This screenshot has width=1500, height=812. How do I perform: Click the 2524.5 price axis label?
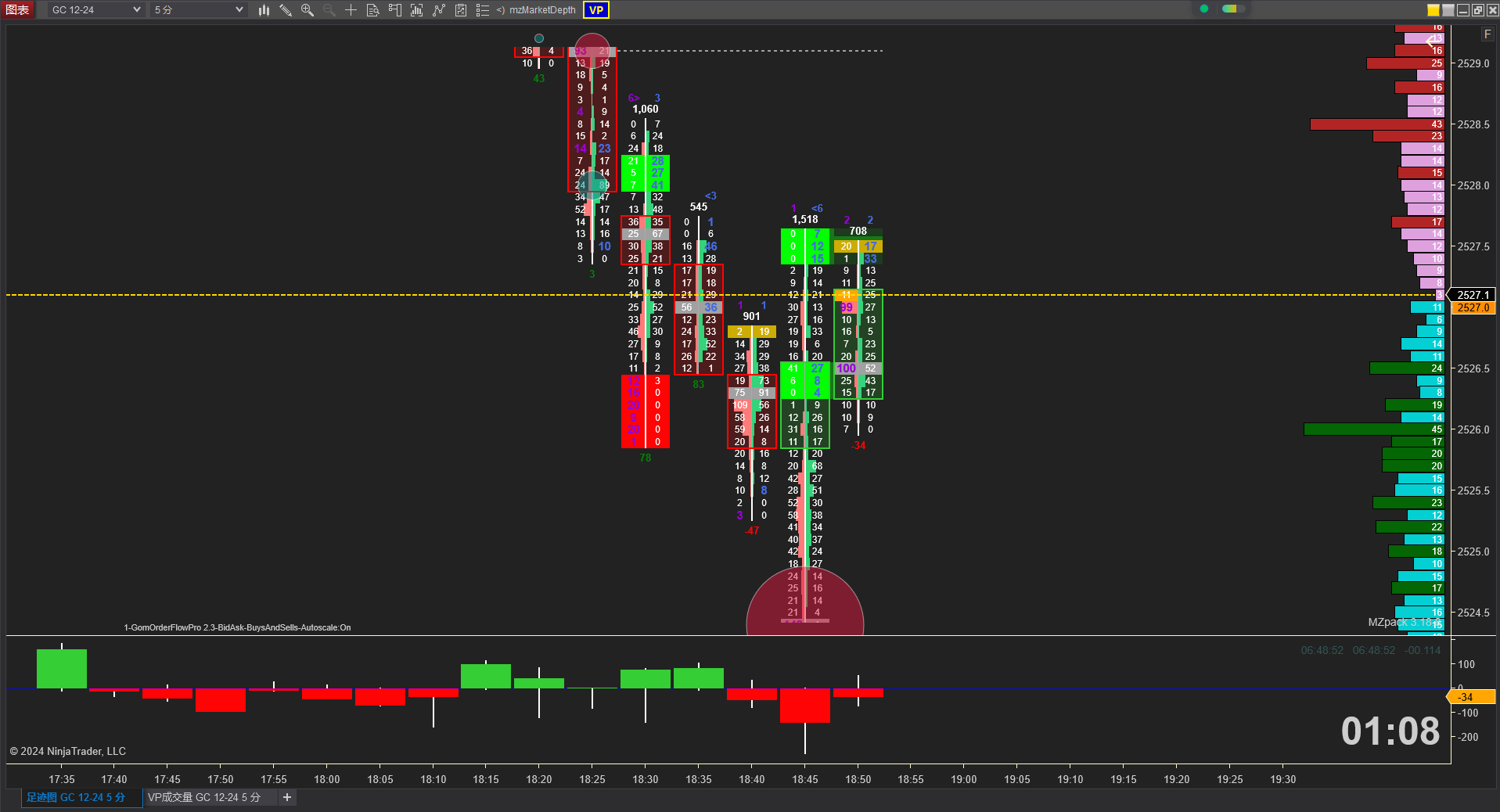[1473, 613]
